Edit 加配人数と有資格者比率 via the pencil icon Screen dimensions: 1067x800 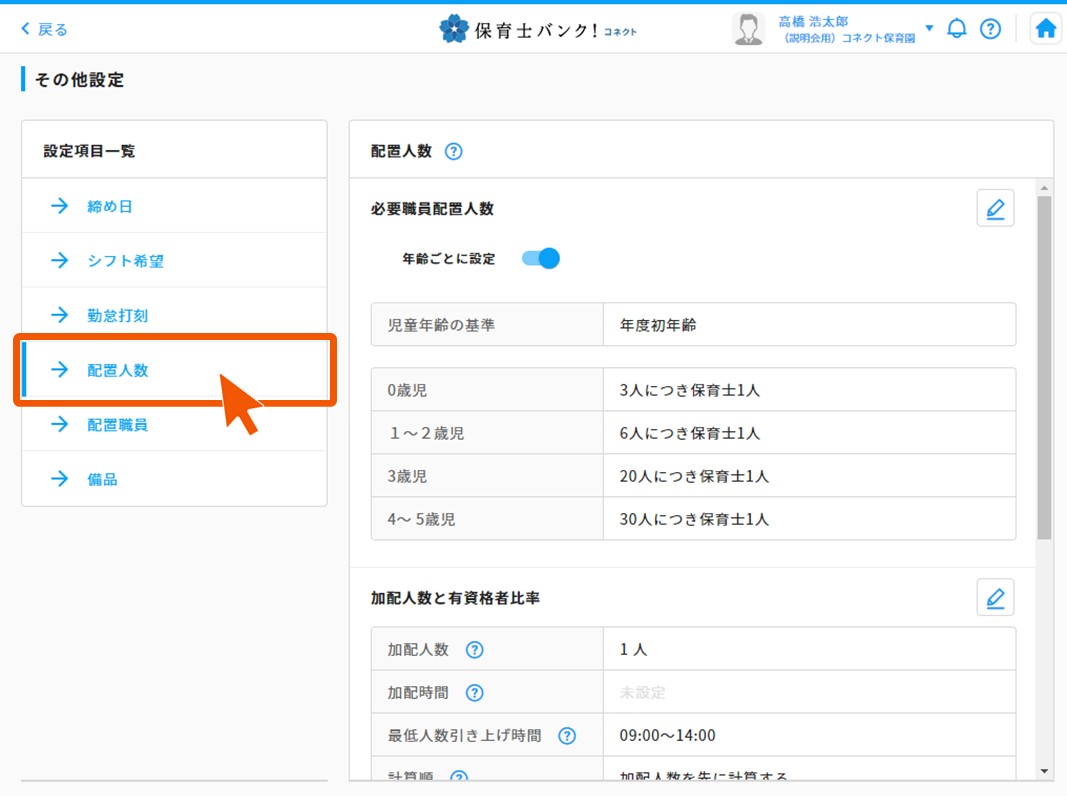pos(995,597)
